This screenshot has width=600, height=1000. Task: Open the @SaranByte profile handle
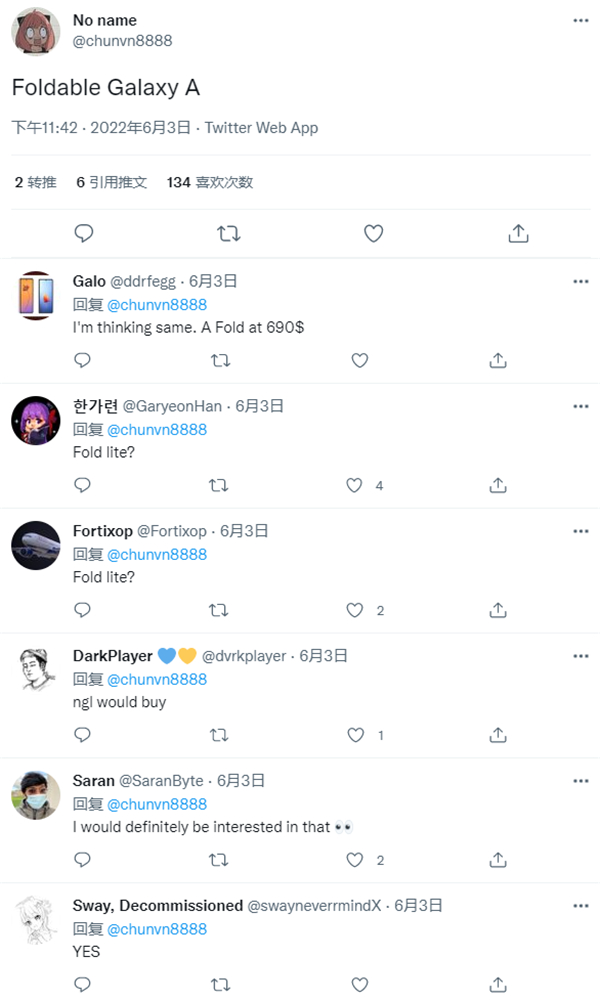click(x=161, y=781)
